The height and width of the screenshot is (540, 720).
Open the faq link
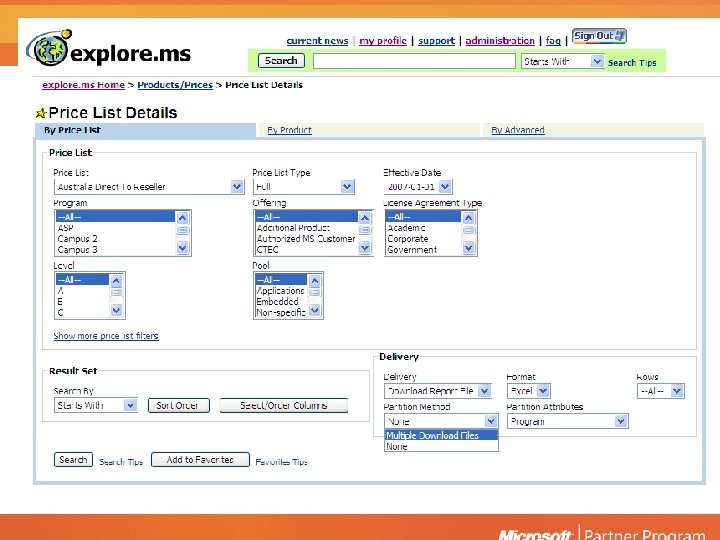pyautogui.click(x=553, y=41)
